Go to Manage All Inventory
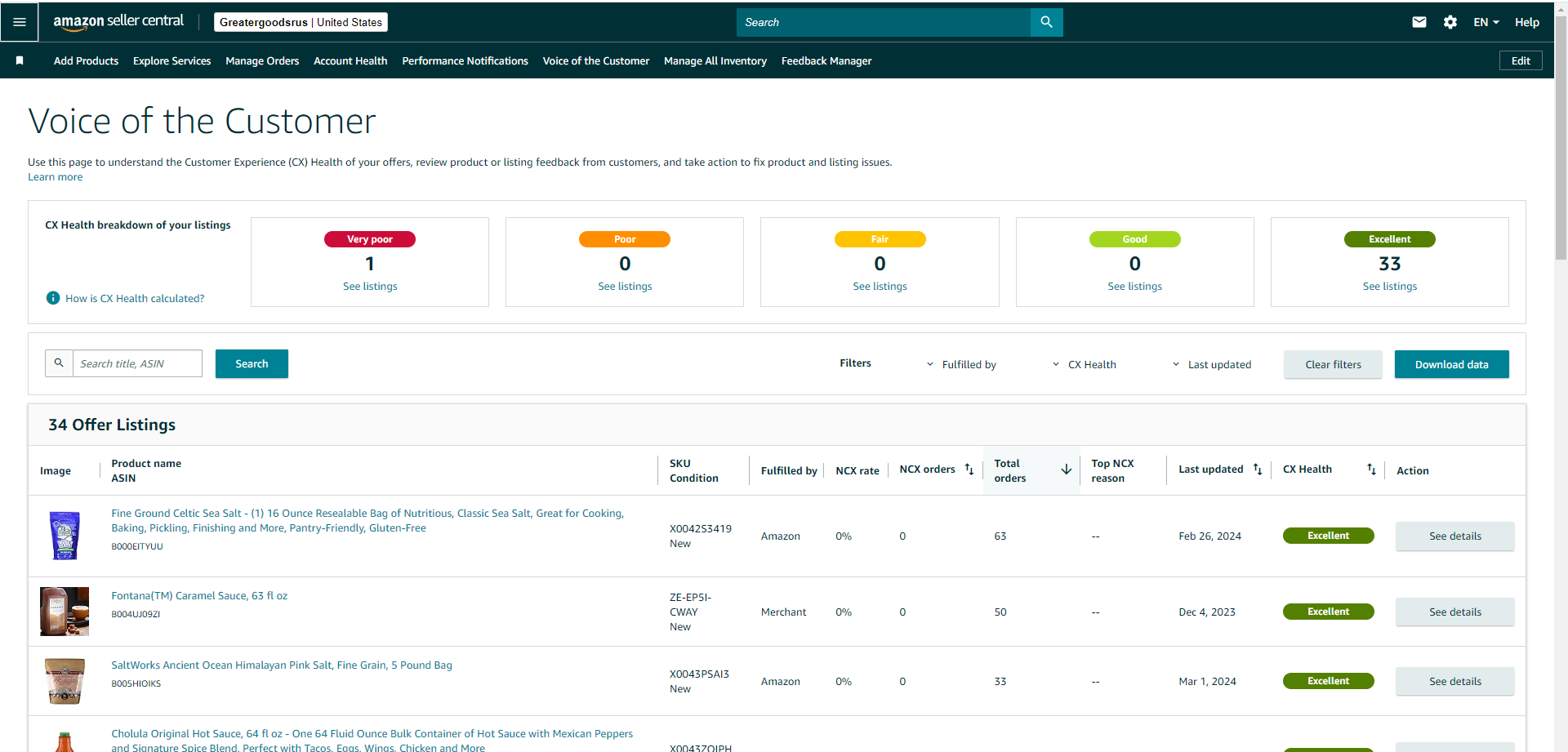Viewport: 1568px width, 752px height. pyautogui.click(x=715, y=60)
